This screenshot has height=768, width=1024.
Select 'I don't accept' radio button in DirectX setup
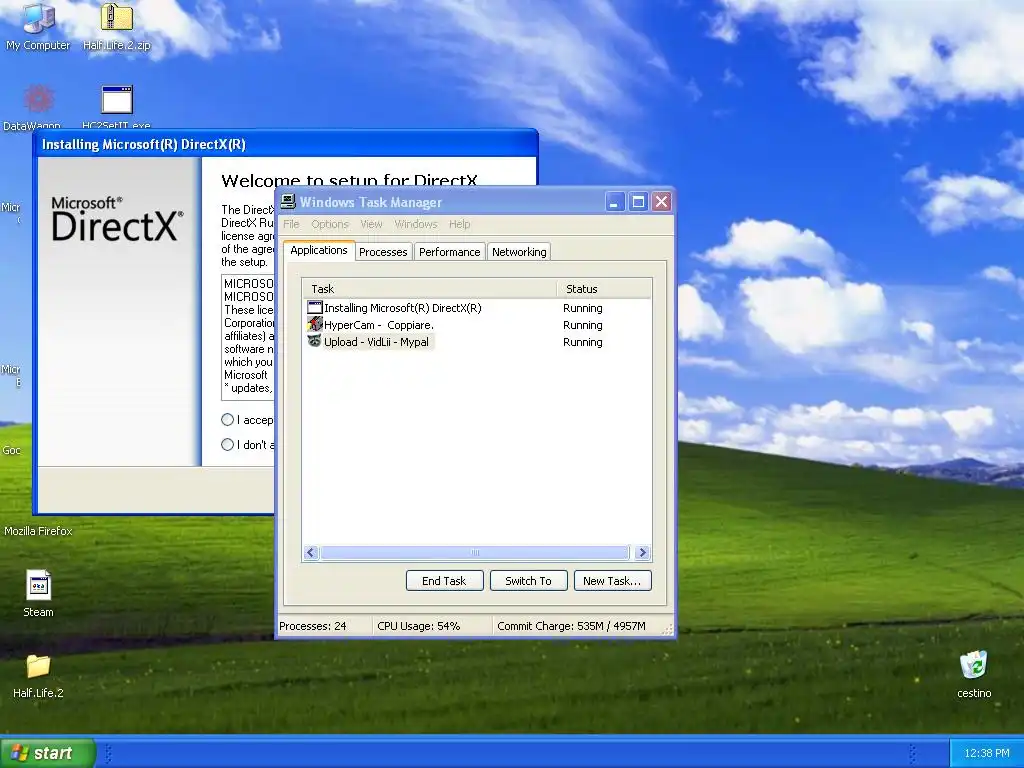coord(227,445)
